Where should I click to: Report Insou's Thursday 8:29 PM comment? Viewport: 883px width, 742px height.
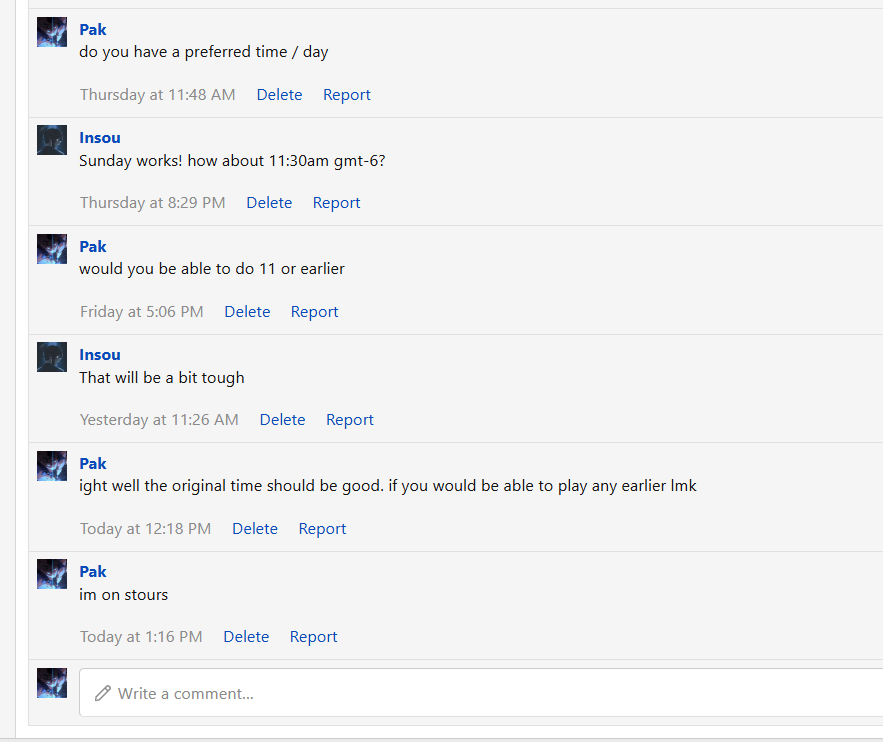coord(337,203)
